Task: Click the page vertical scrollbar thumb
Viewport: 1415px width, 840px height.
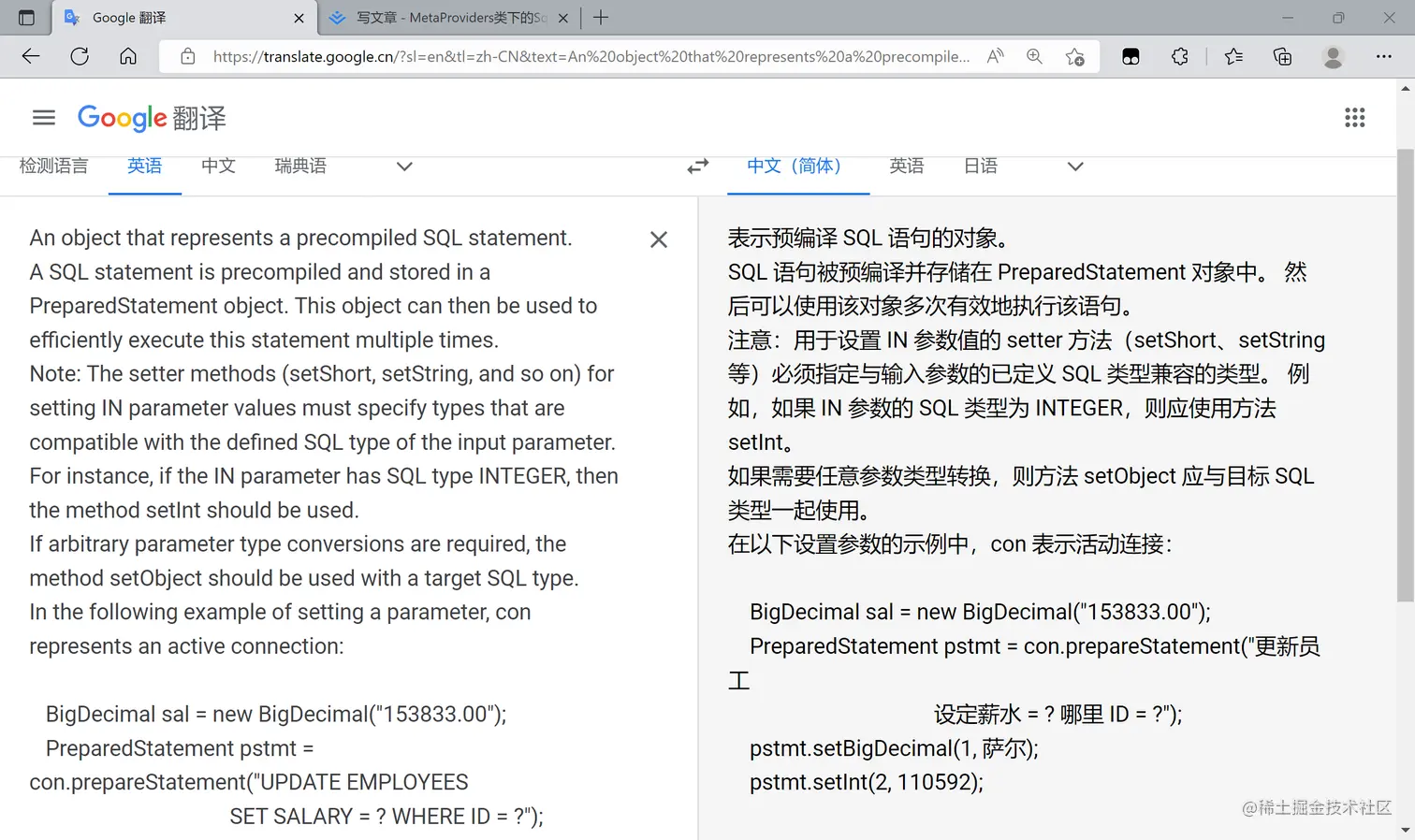Action: [1406, 374]
